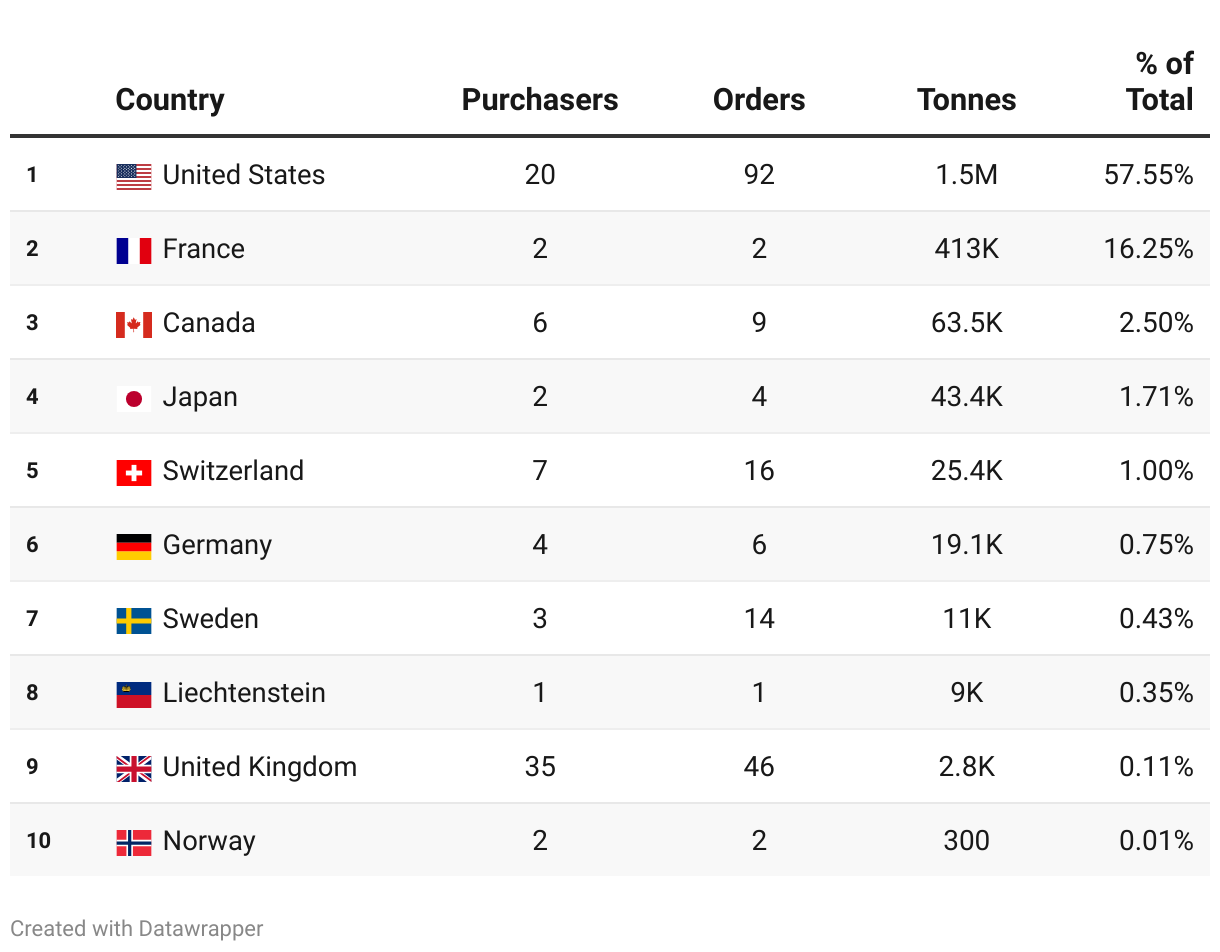Click the Norway flag icon

coord(134,842)
